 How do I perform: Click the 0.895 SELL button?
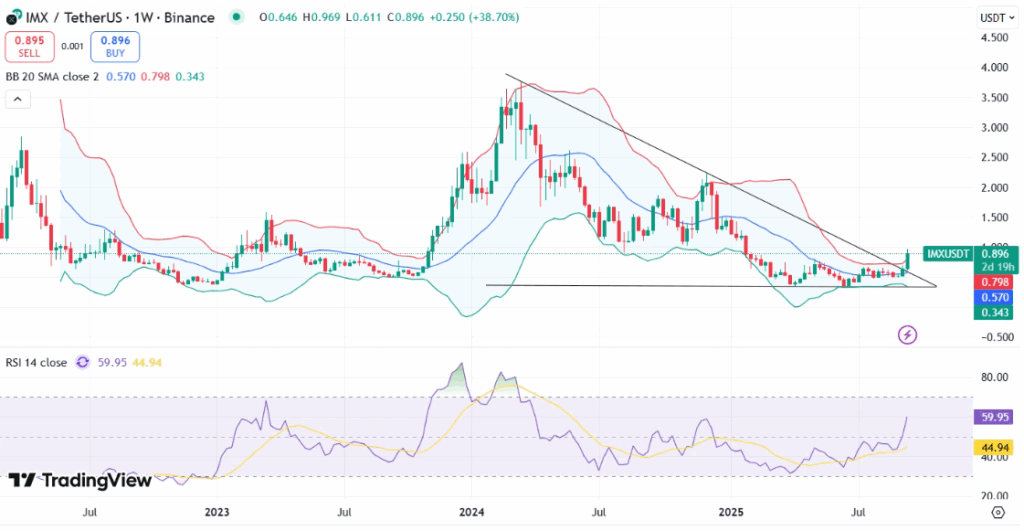[x=29, y=46]
